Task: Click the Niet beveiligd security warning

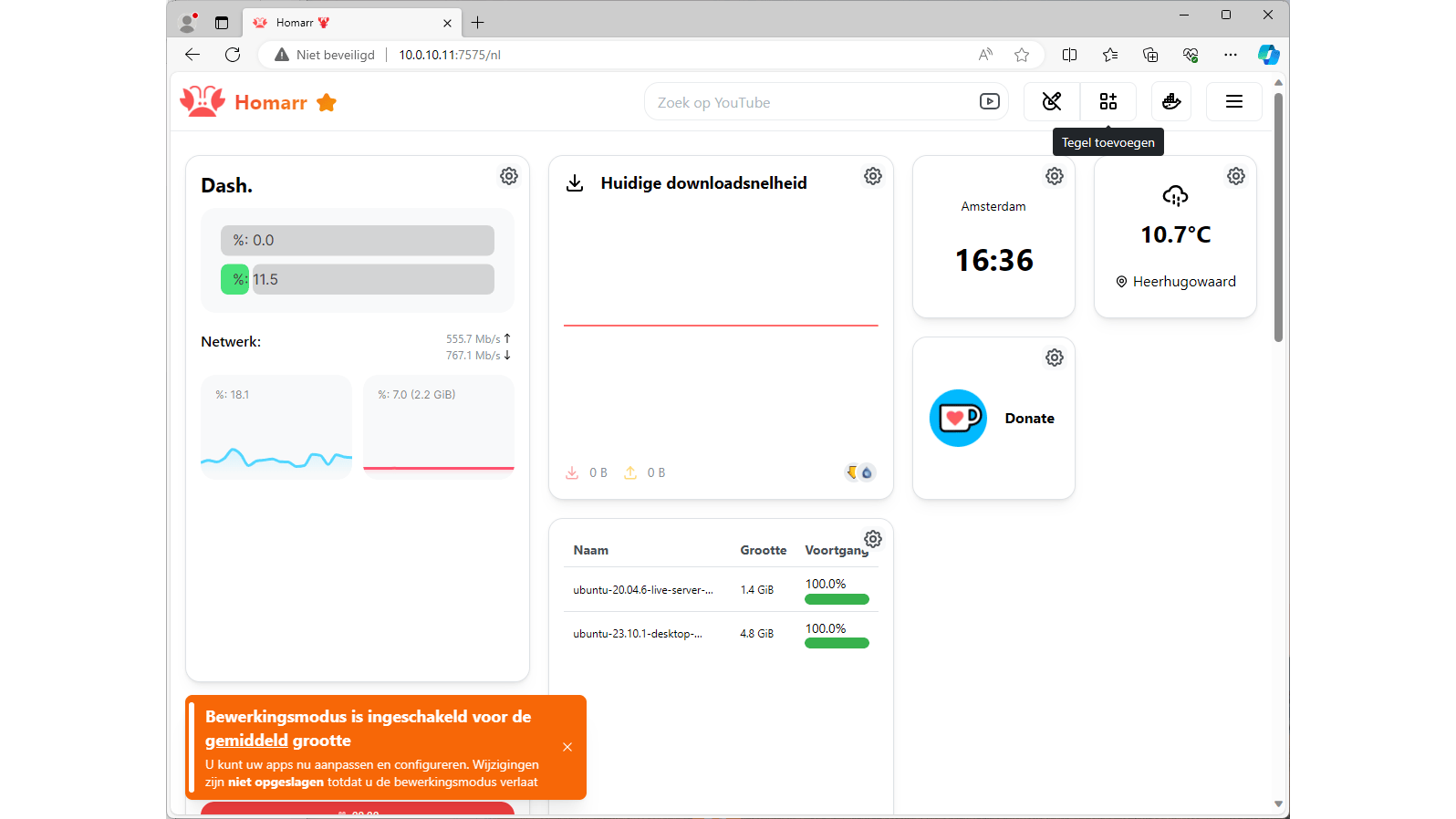Action: pyautogui.click(x=325, y=55)
